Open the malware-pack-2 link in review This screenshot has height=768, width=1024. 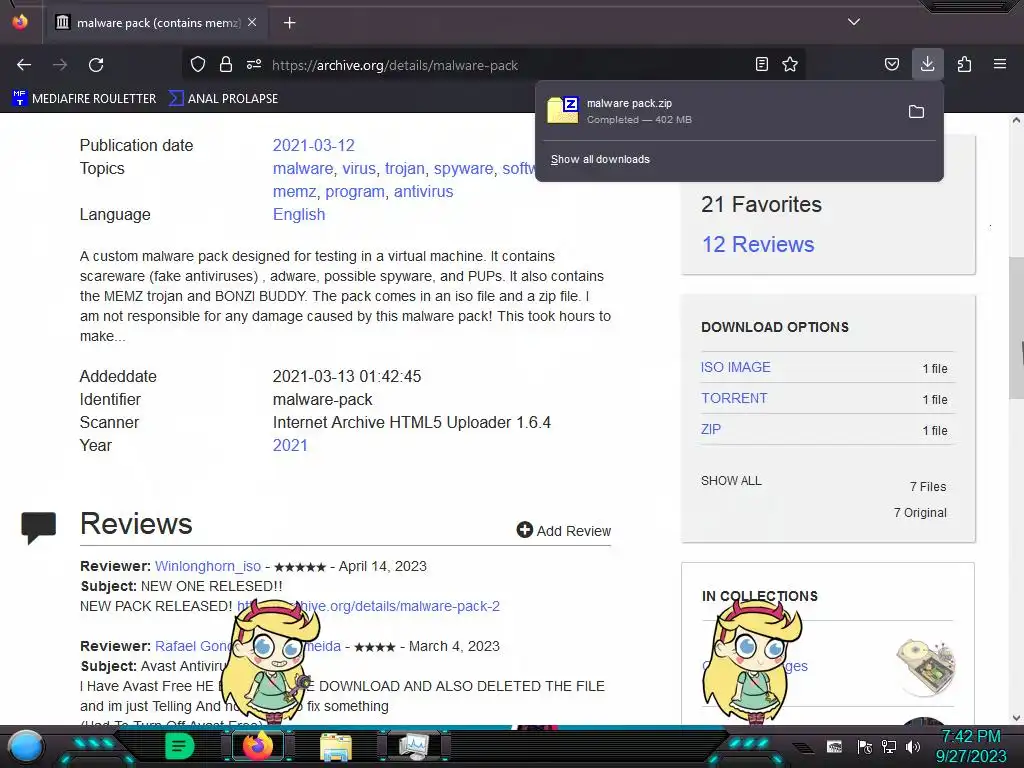click(x=405, y=606)
